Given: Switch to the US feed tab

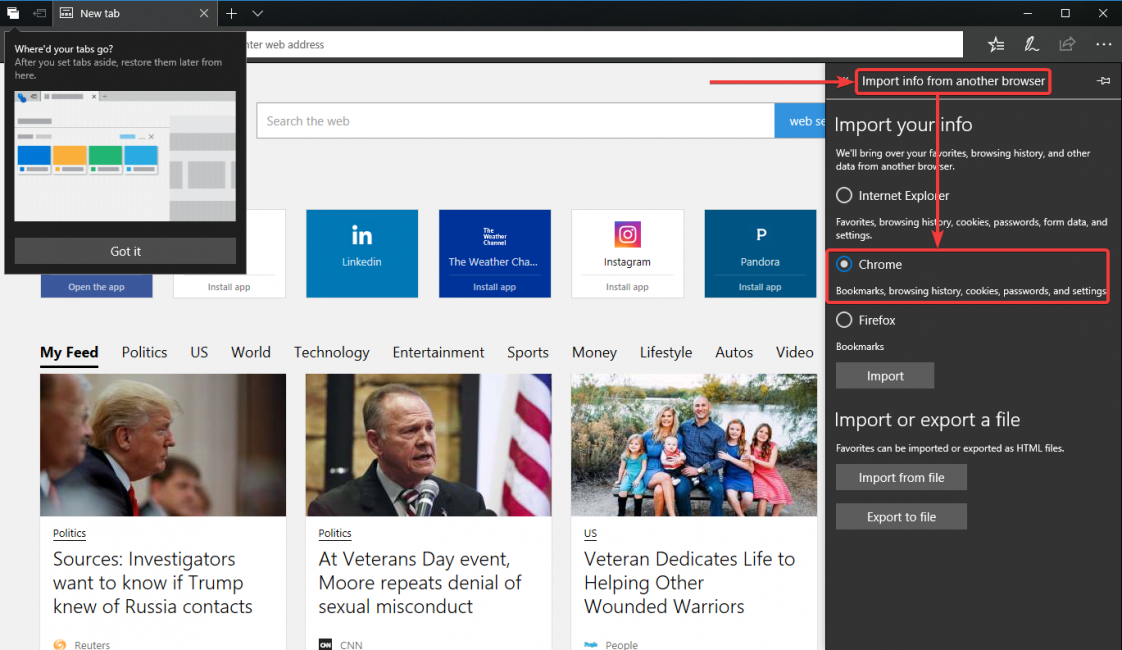Looking at the screenshot, I should 199,352.
